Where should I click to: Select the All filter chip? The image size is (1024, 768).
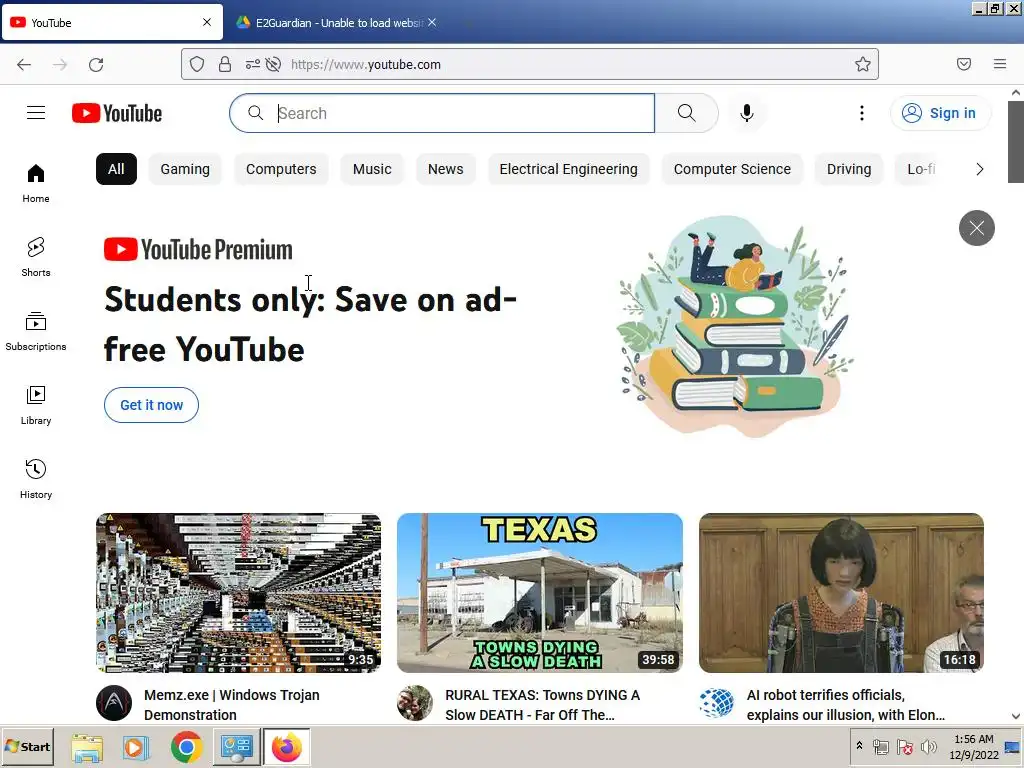tap(116, 169)
